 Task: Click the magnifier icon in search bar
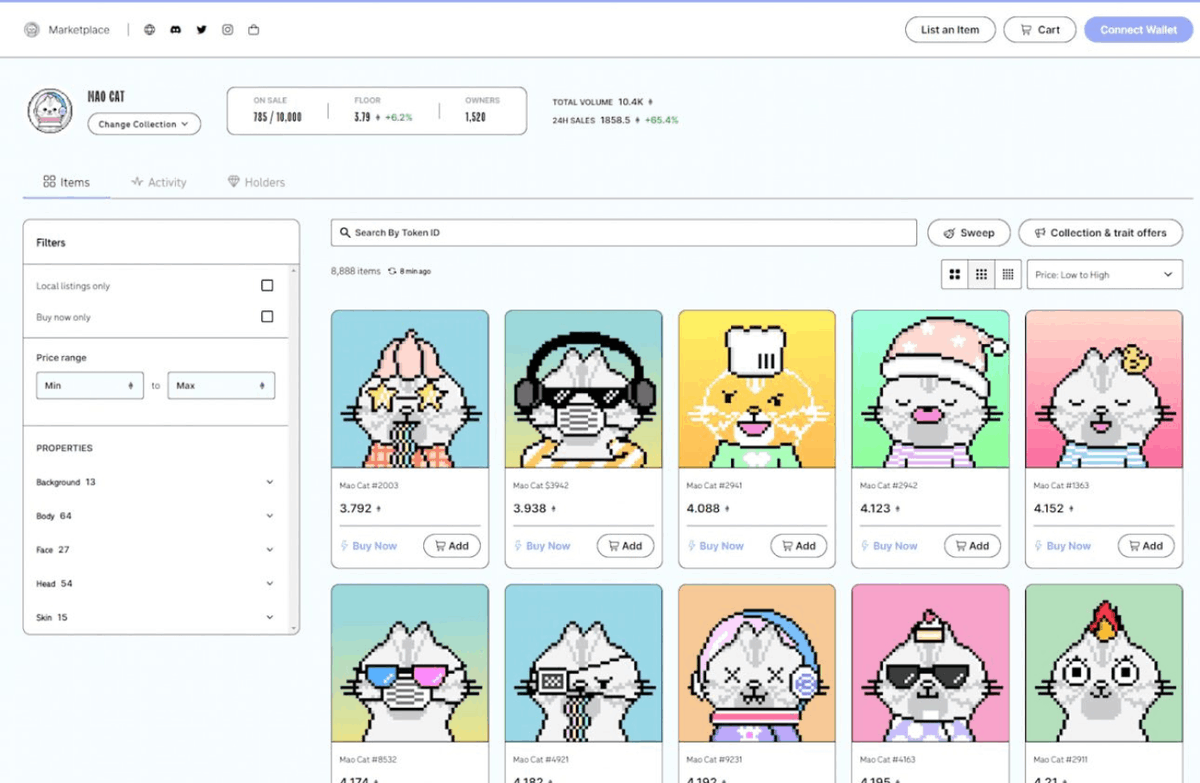click(346, 233)
